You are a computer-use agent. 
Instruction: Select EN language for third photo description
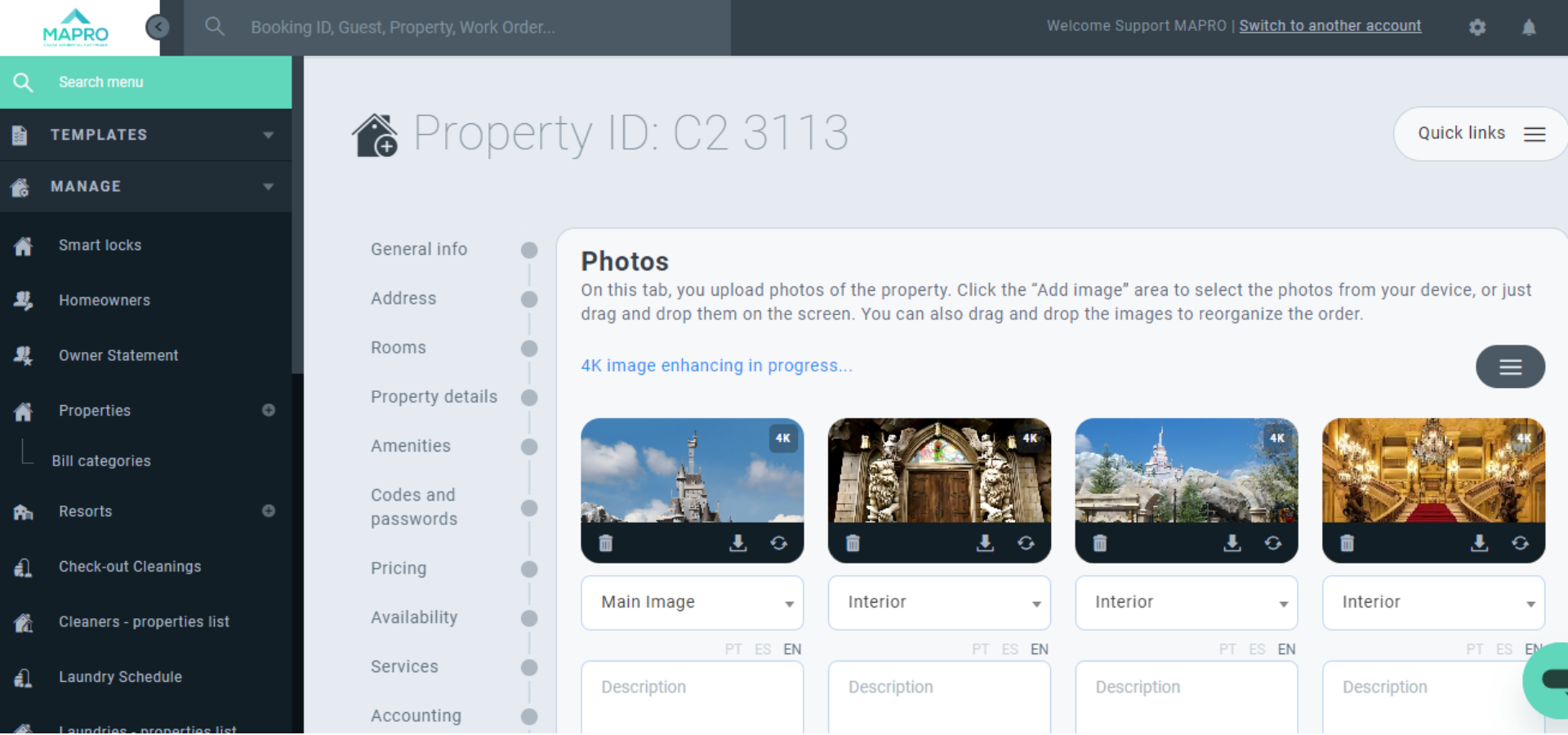pyautogui.click(x=1286, y=649)
